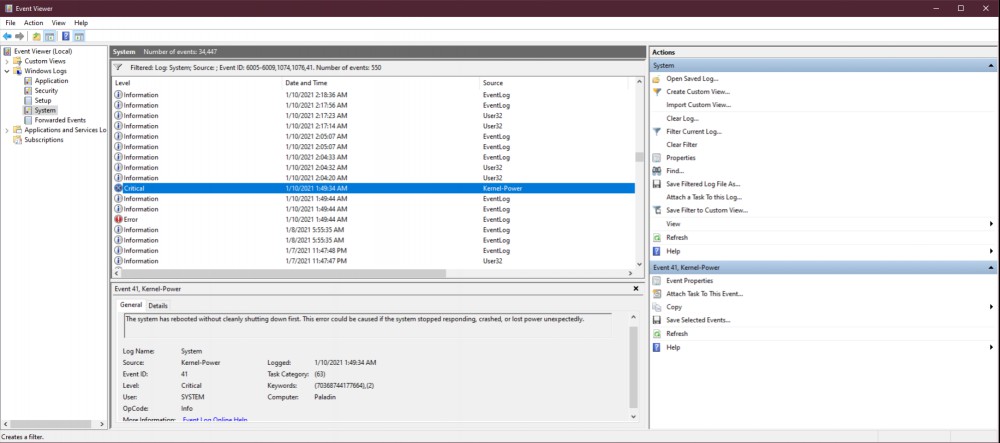The height and width of the screenshot is (443, 1000).
Task: Open the Action menu
Action: tap(33, 23)
